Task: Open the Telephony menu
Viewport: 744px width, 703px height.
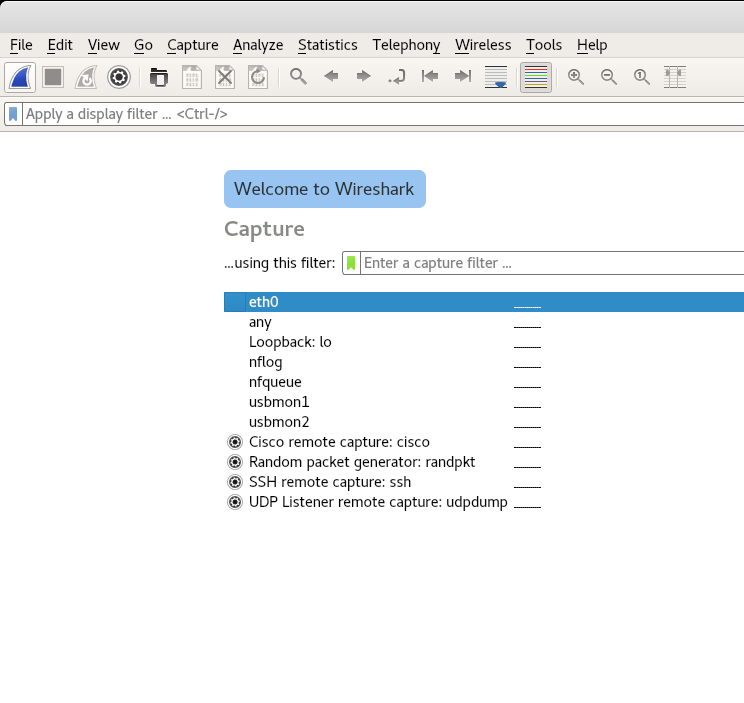Action: (x=406, y=45)
